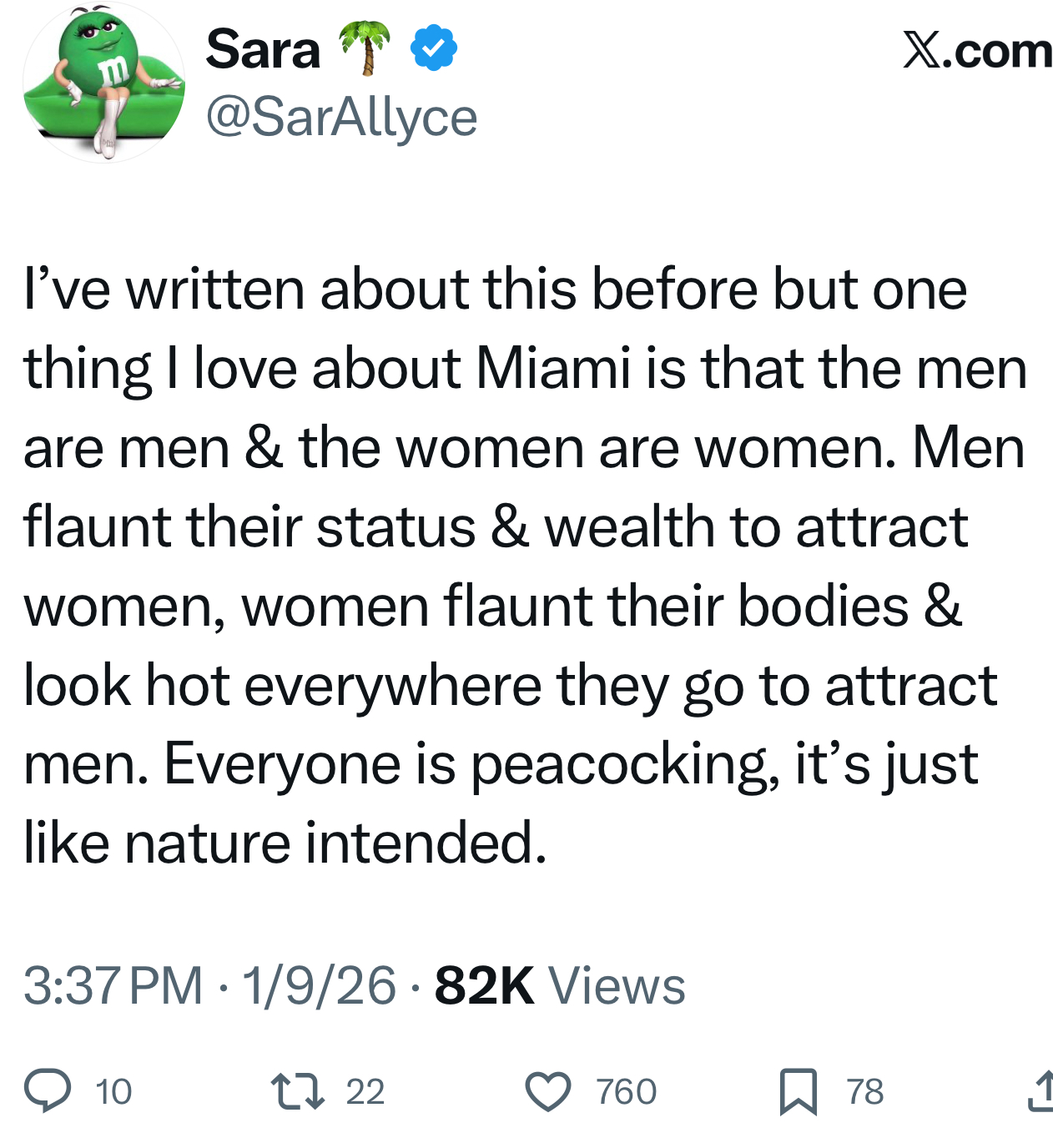Click the repost count 22

[x=365, y=1091]
